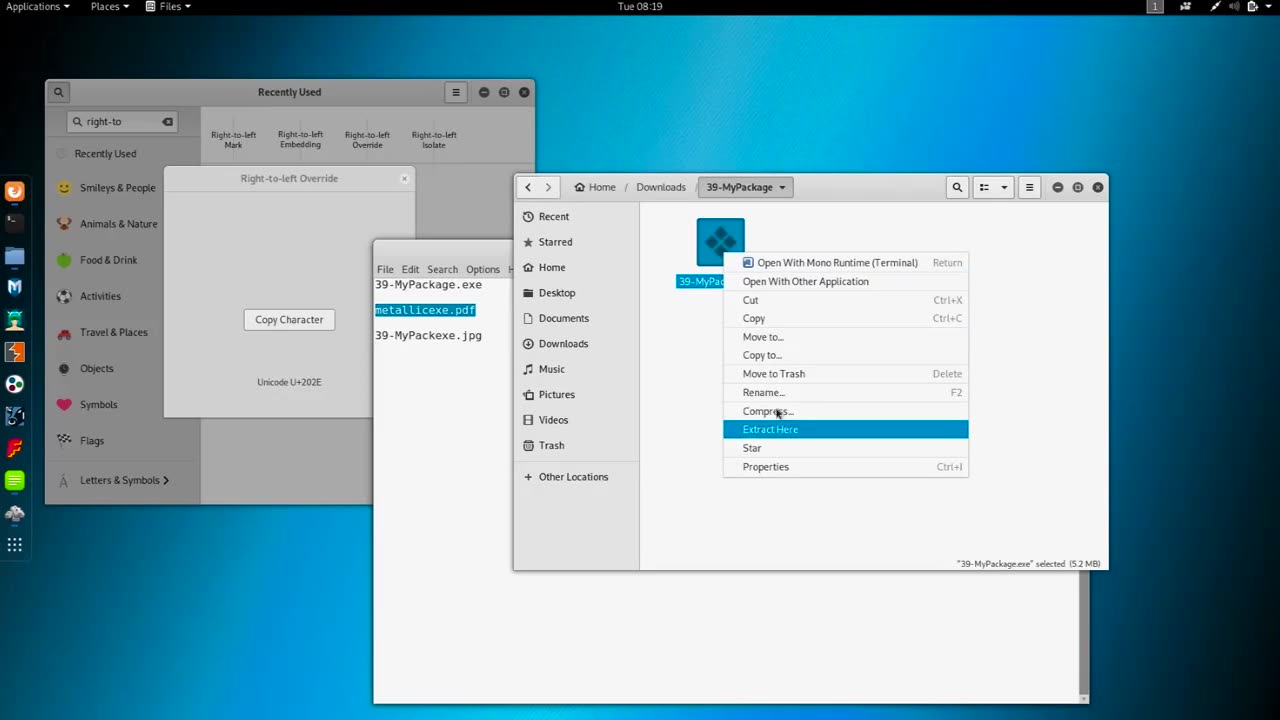Click search icon in Characters window
The width and height of the screenshot is (1280, 720).
point(58,92)
